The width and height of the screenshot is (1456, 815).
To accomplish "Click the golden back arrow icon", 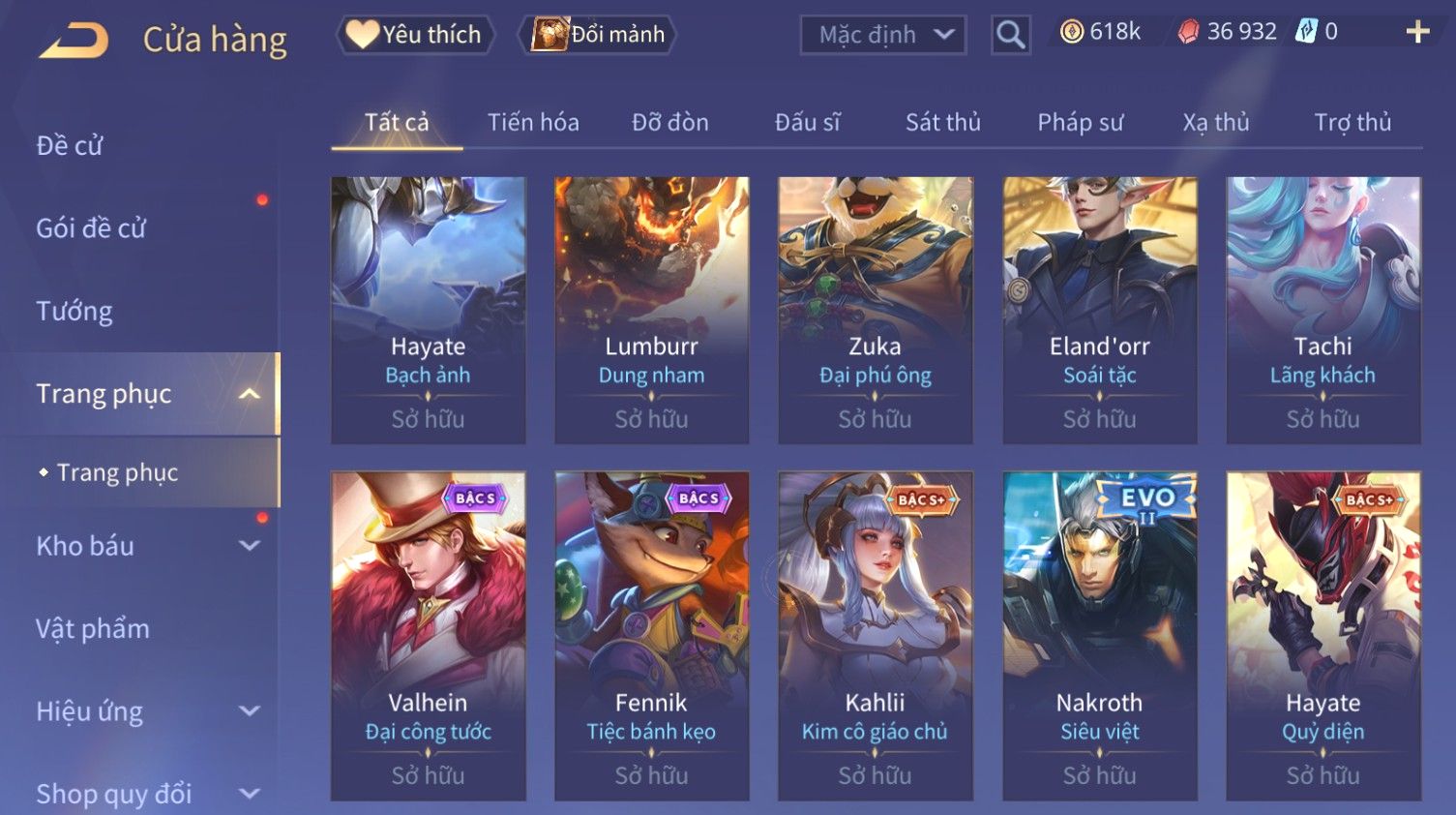I will [74, 41].
